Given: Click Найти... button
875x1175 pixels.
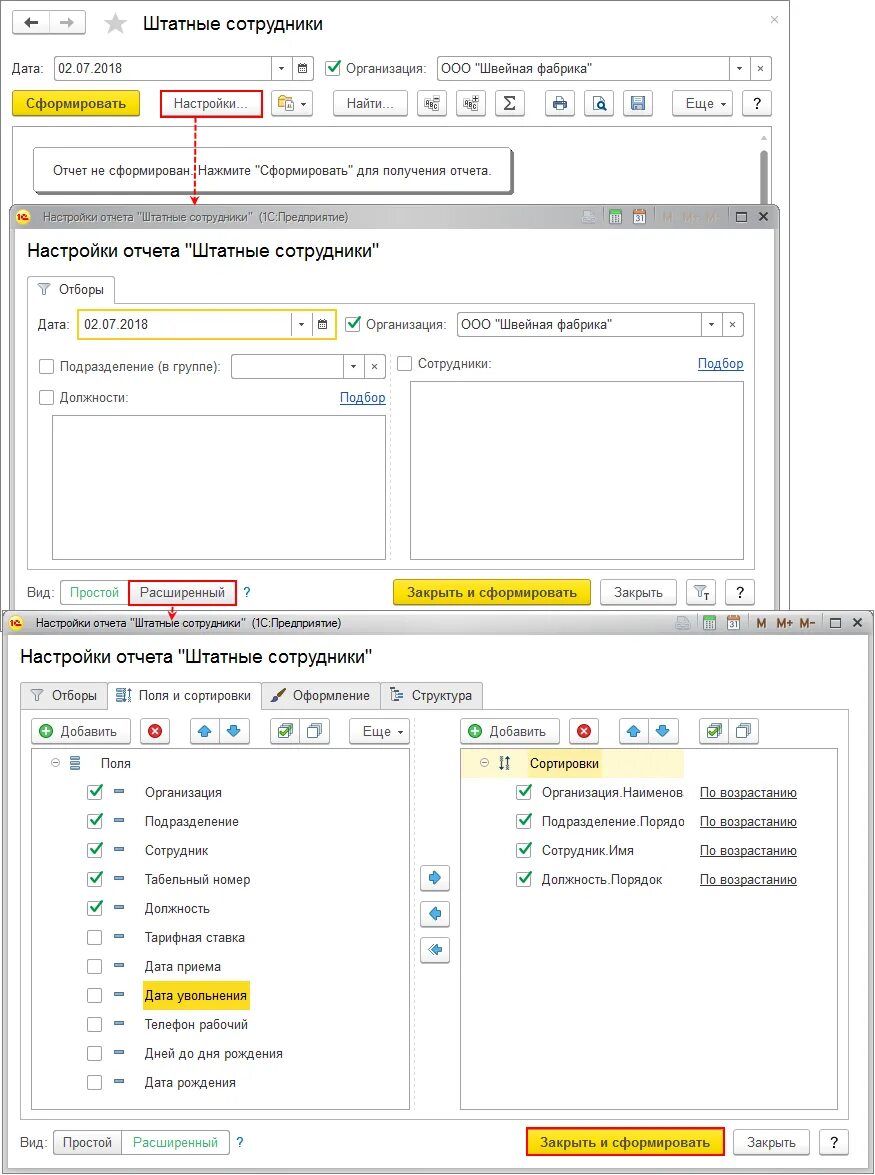Looking at the screenshot, I should (370, 103).
